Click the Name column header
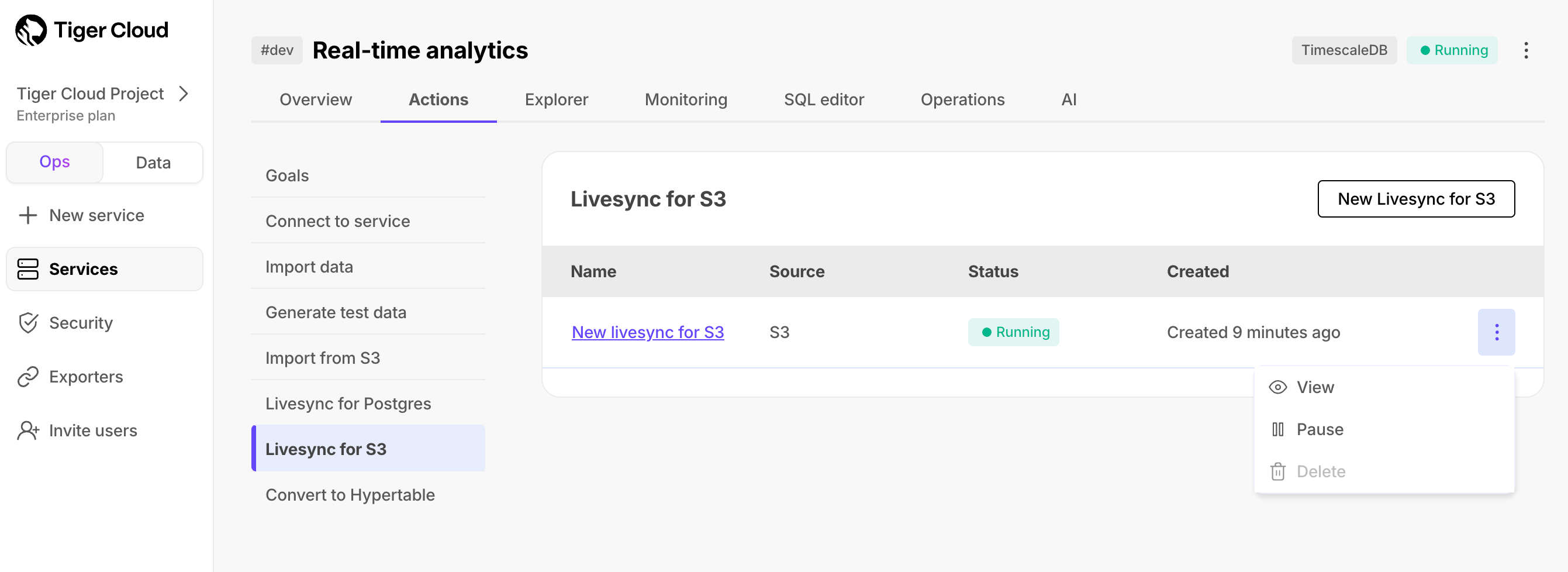Viewport: 1568px width, 572px height. coord(593,271)
